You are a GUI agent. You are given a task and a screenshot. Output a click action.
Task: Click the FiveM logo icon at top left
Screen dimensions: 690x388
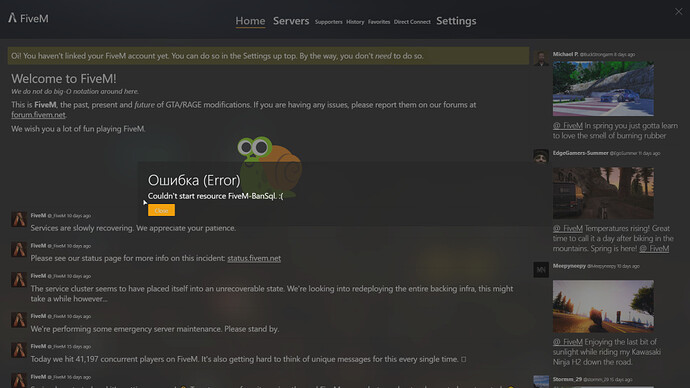click(12, 18)
